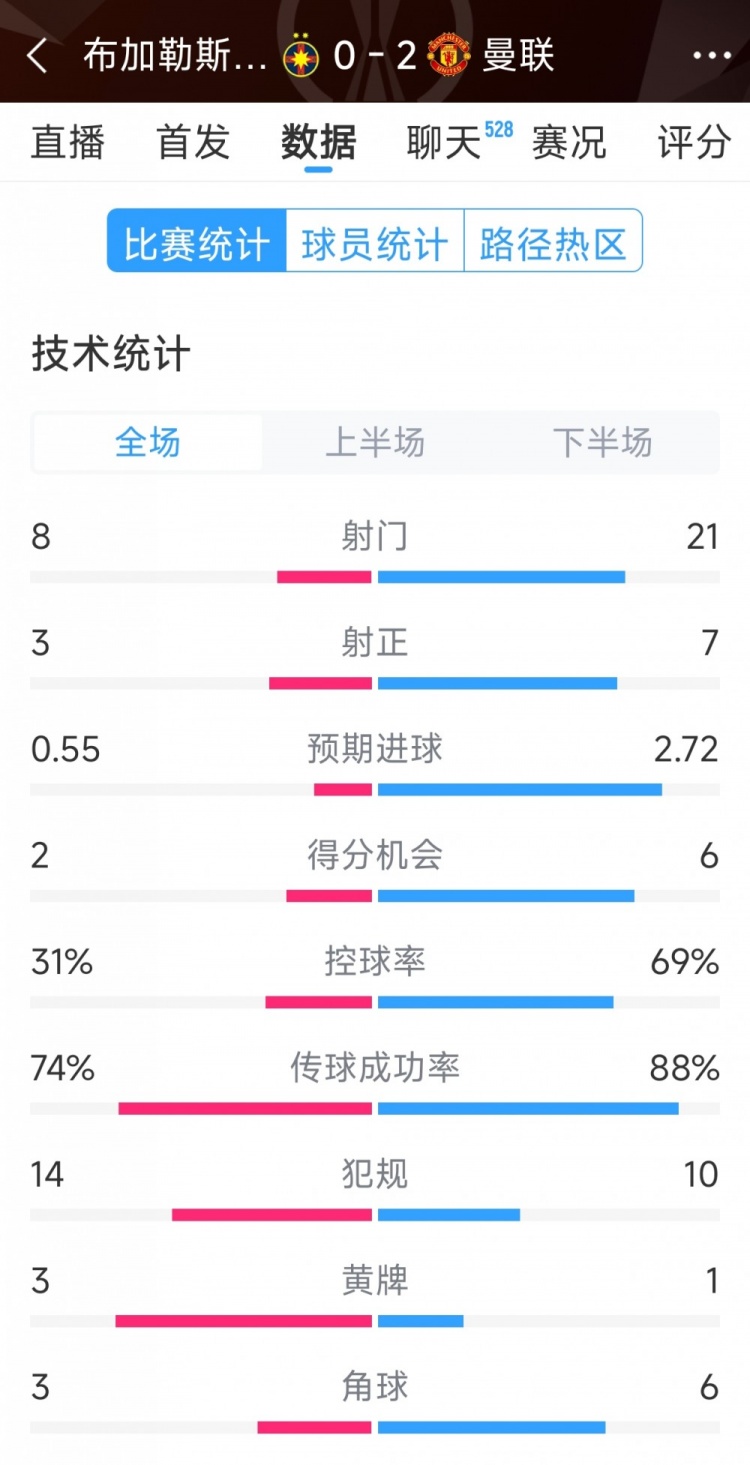Open the 首发 lineup tab
This screenshot has height=1465, width=750.
(x=193, y=142)
